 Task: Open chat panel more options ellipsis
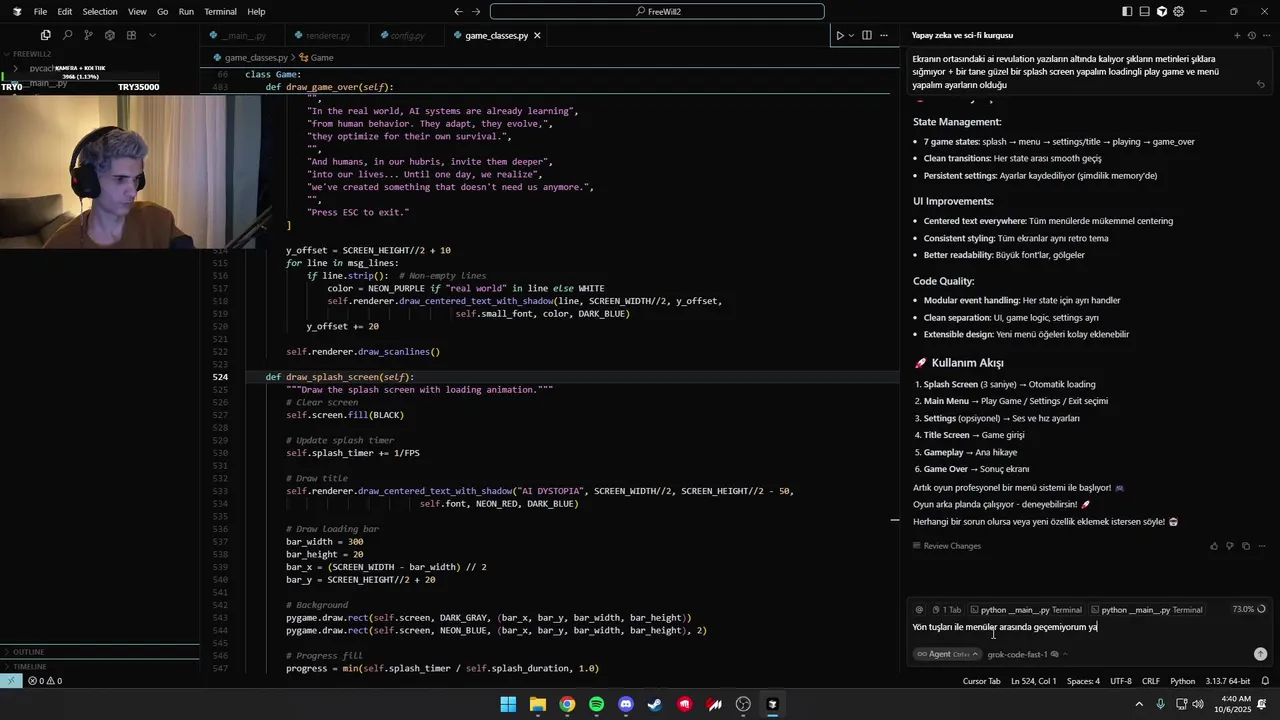click(x=1265, y=35)
